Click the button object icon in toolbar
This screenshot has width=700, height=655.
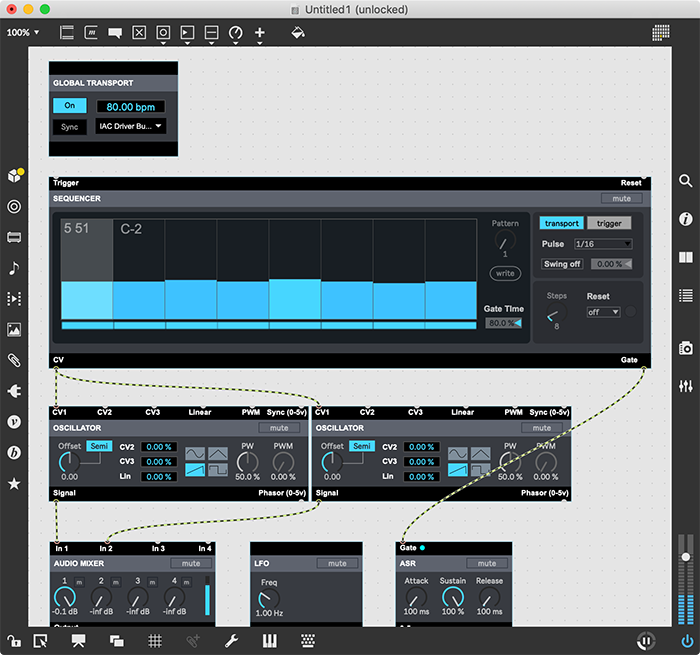(163, 33)
